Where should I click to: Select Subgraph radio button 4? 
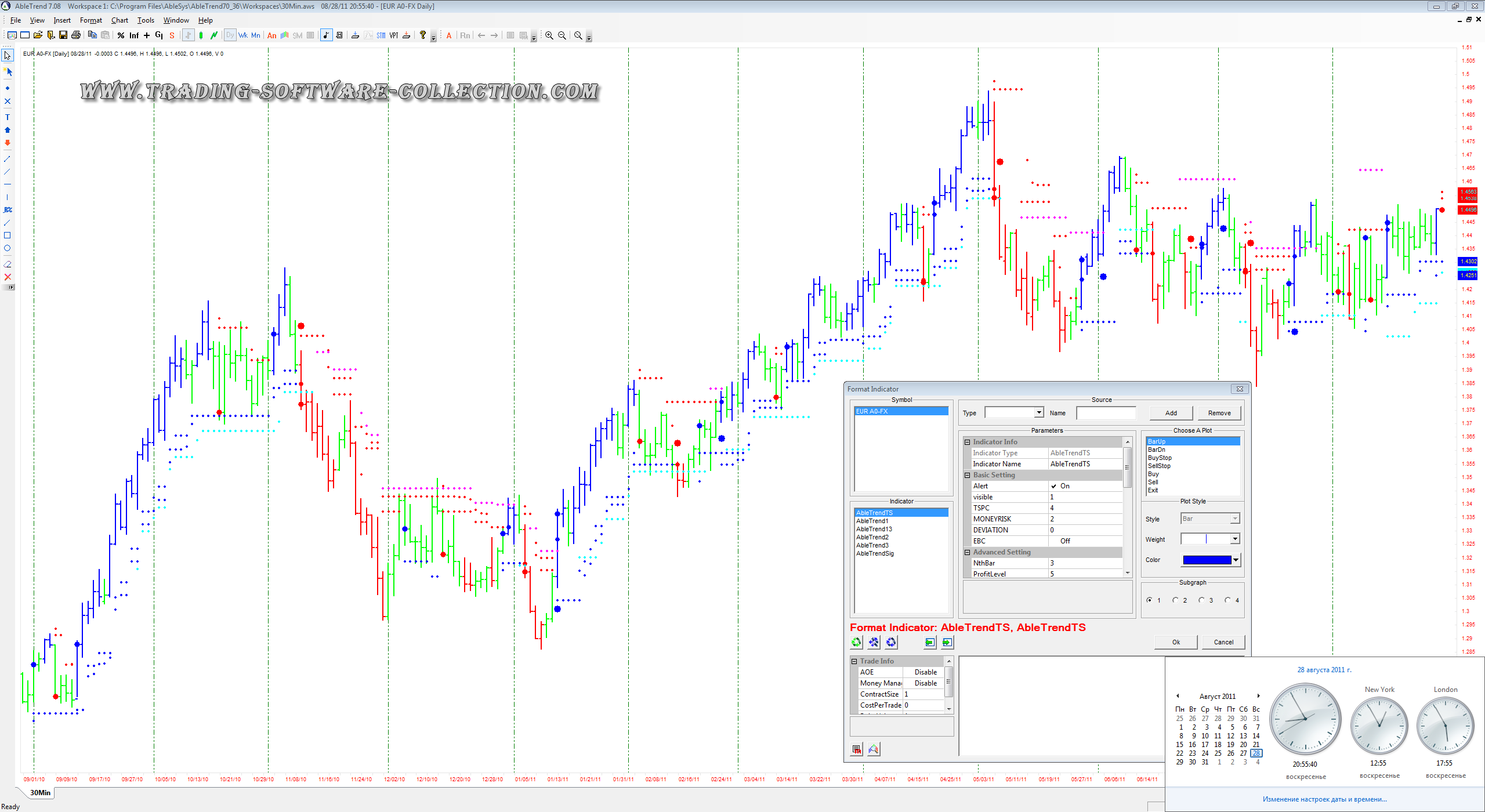coord(1227,600)
